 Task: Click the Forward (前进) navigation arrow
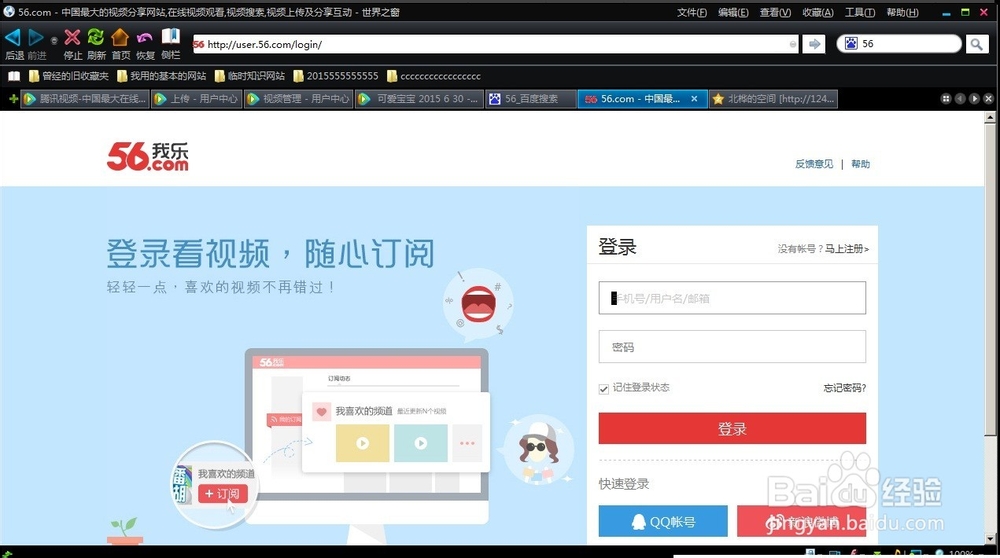point(36,38)
